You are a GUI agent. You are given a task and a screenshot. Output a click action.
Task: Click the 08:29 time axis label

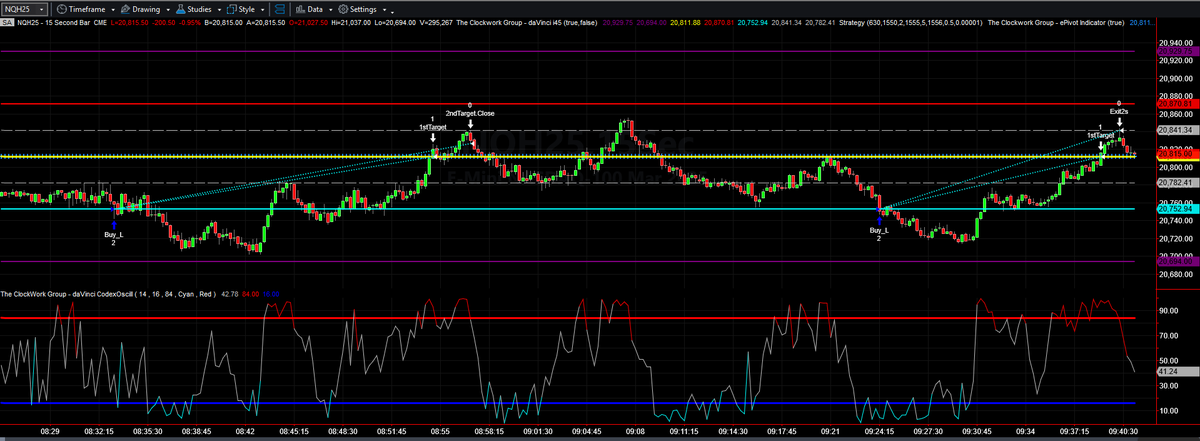click(x=50, y=431)
